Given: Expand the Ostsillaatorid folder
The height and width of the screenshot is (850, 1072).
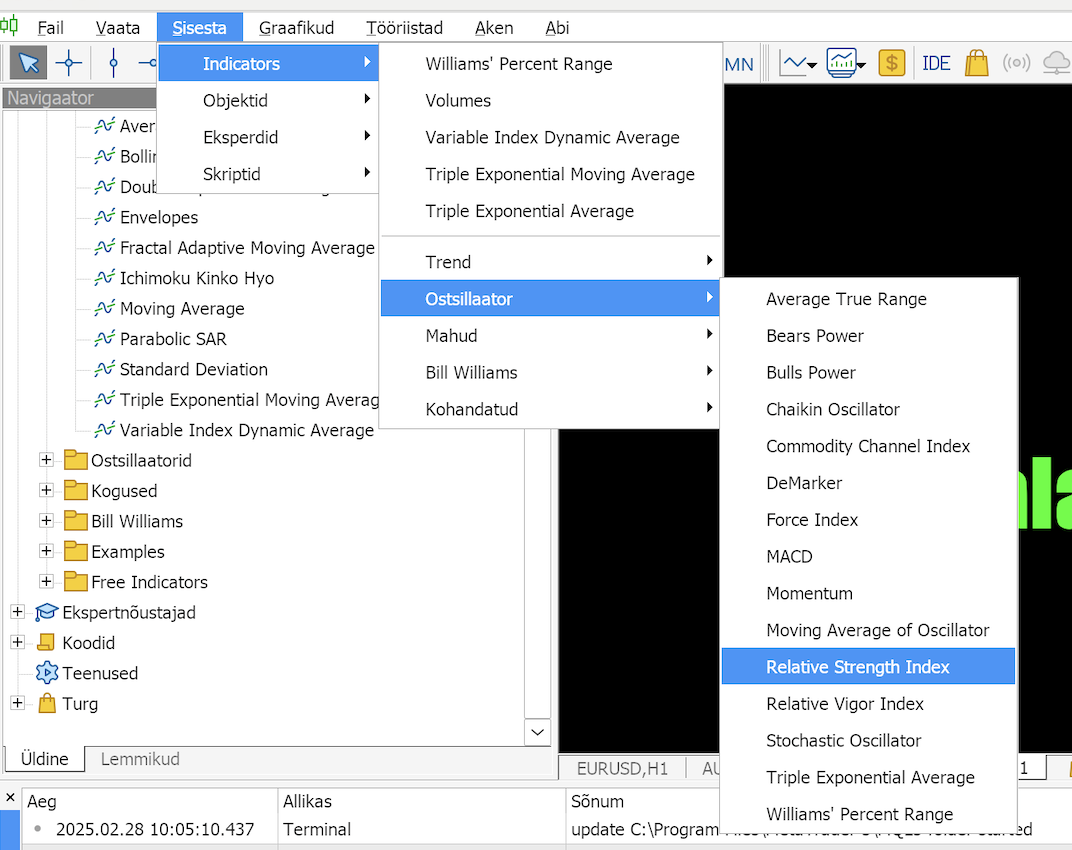Looking at the screenshot, I should point(46,460).
